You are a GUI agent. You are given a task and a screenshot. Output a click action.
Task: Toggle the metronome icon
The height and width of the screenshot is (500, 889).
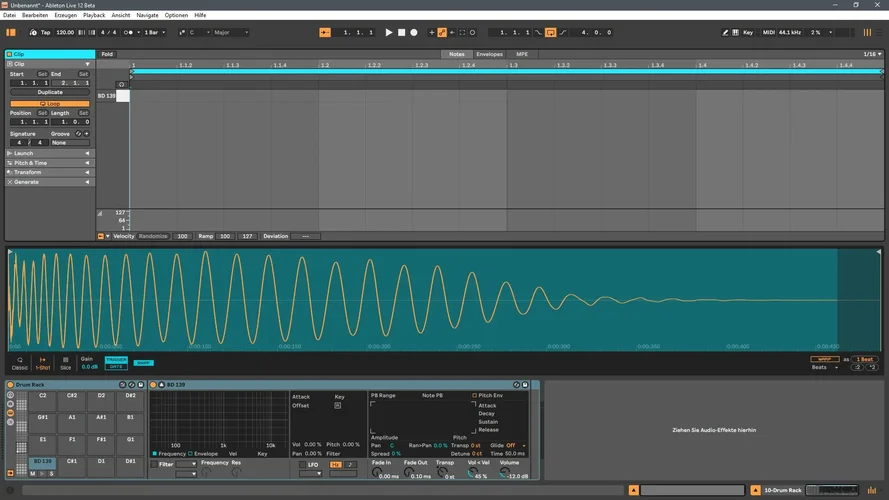click(x=130, y=32)
